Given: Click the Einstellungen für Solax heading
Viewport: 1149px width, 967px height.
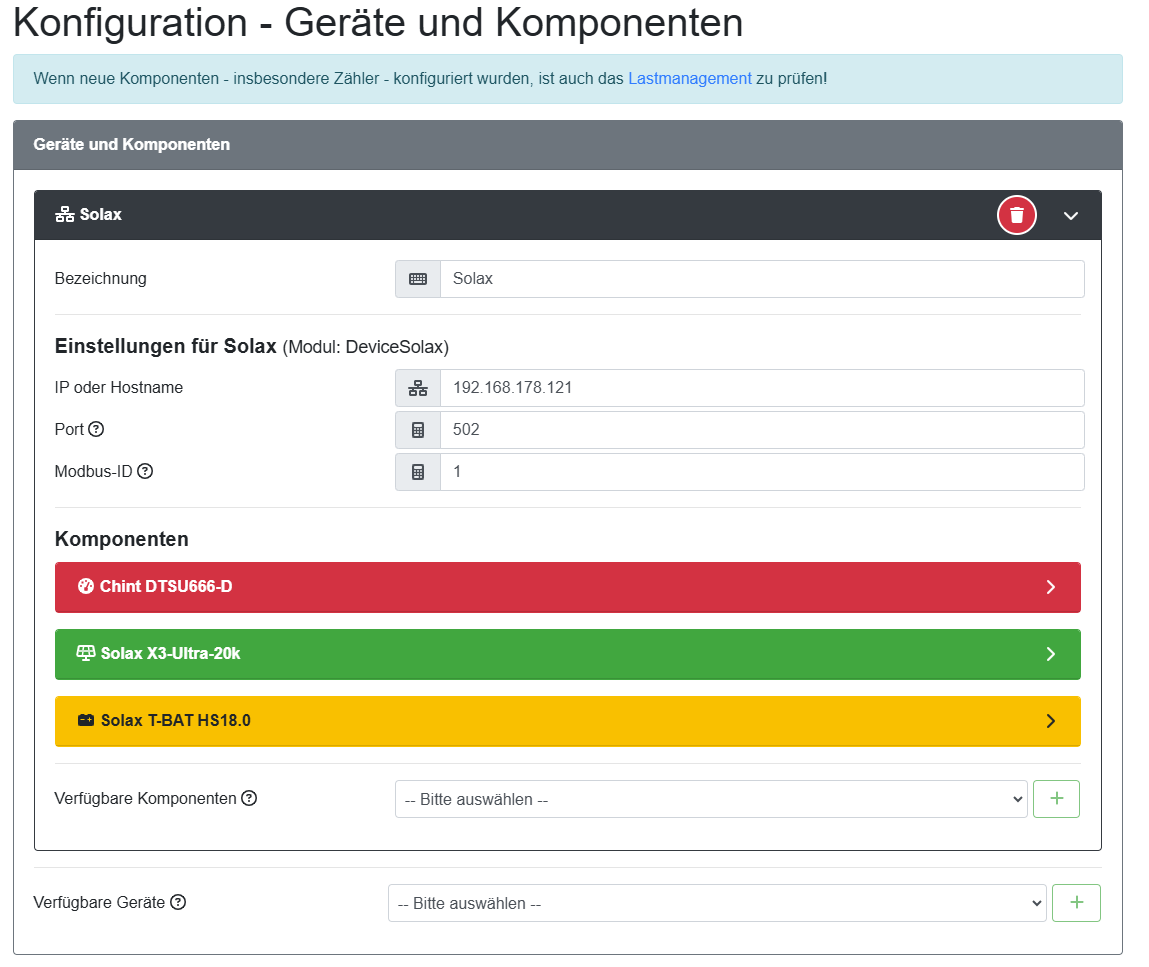Looking at the screenshot, I should [166, 346].
